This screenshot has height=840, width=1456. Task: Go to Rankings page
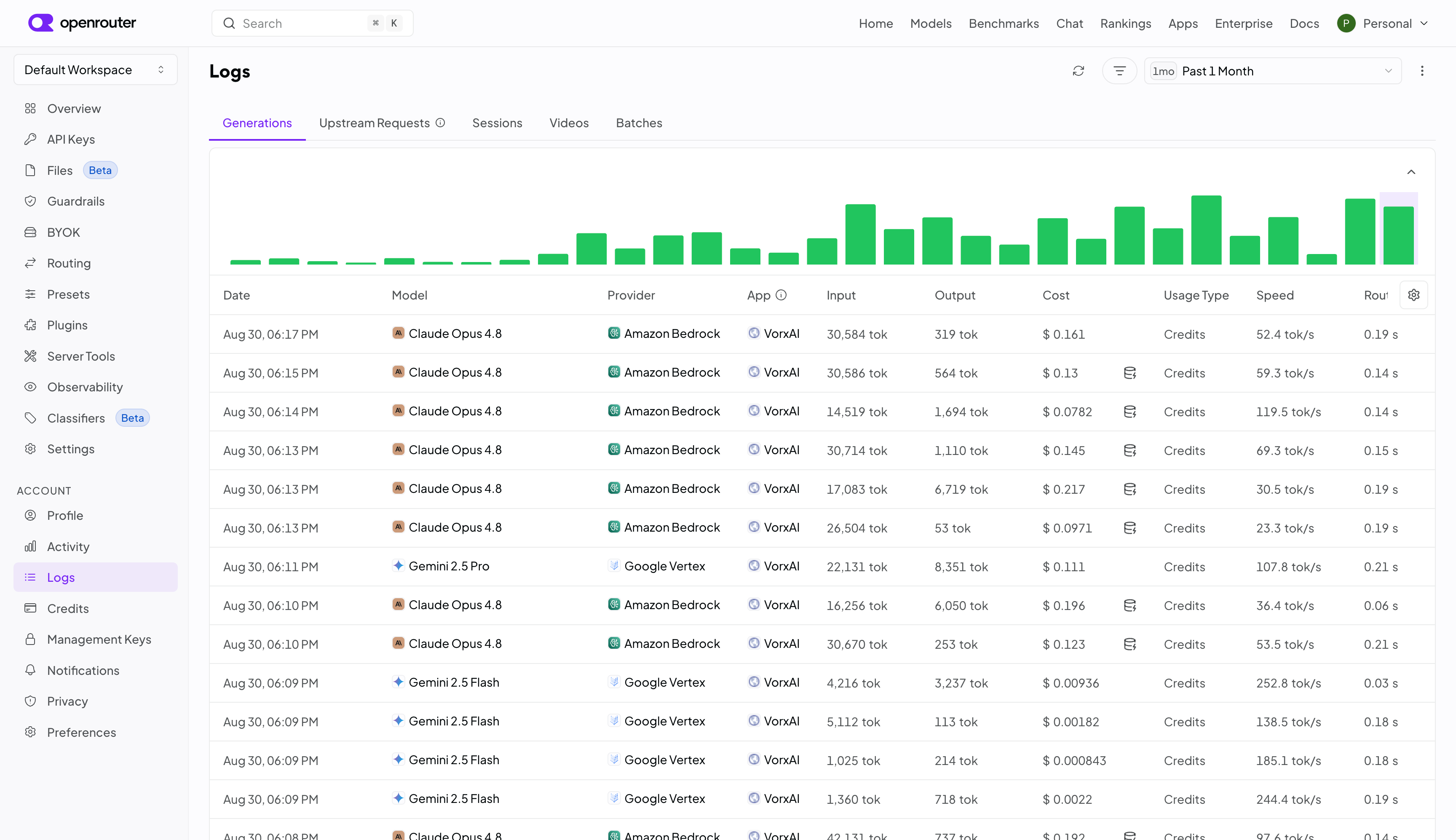pyautogui.click(x=1125, y=24)
